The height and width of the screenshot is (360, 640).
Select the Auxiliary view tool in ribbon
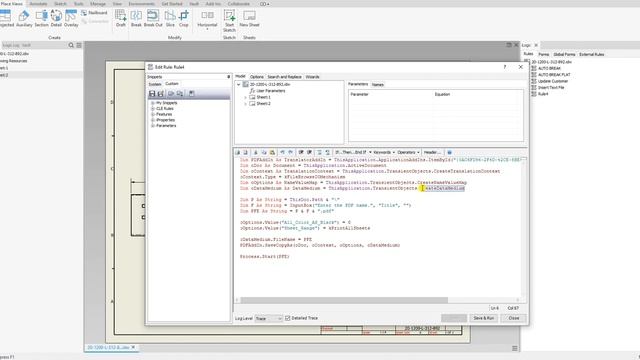tap(24, 19)
